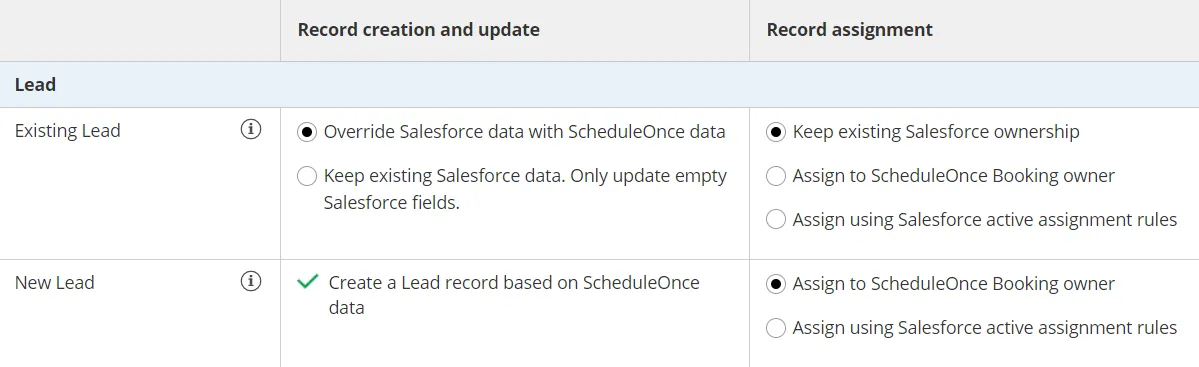Click the Override Salesforce data label text
The image size is (1199, 367).
point(525,132)
